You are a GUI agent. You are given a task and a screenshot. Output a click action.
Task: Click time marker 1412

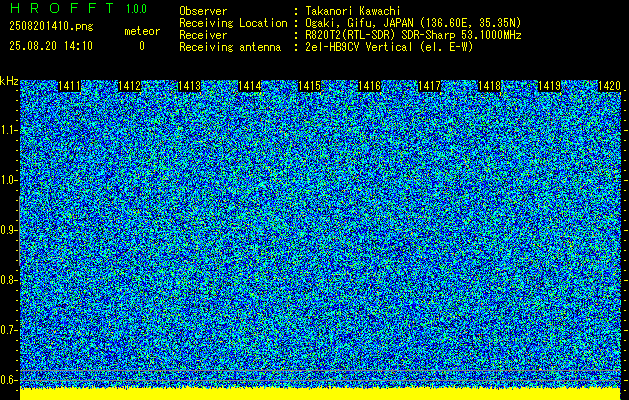[130, 86]
